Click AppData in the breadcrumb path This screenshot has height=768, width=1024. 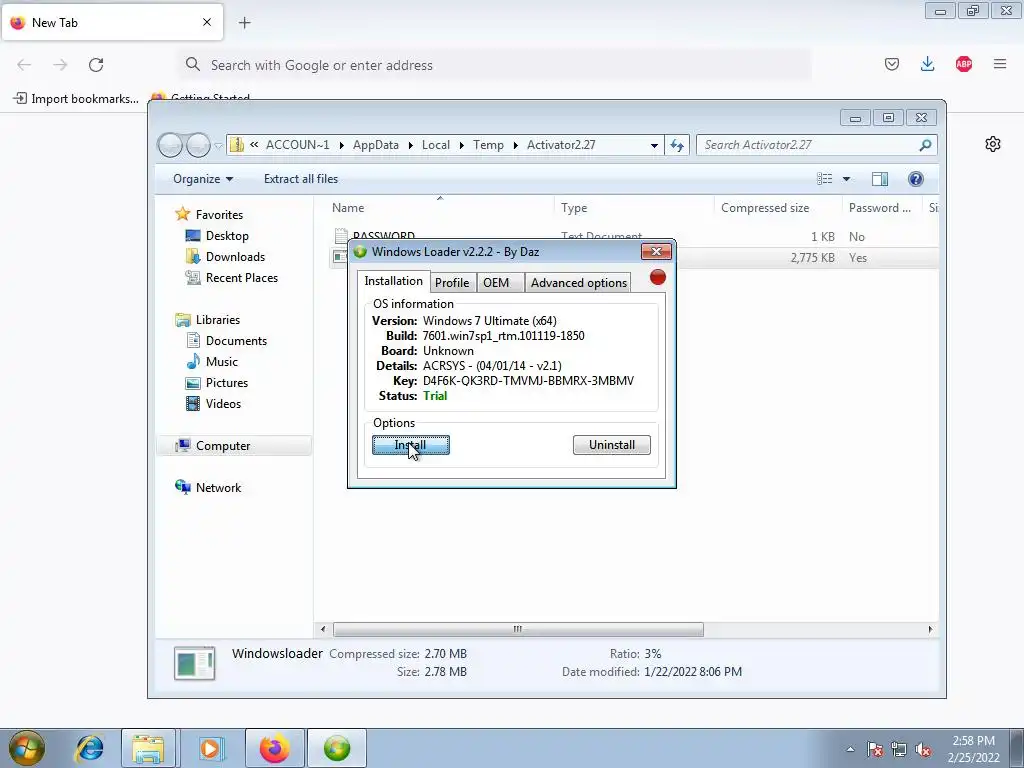click(376, 145)
